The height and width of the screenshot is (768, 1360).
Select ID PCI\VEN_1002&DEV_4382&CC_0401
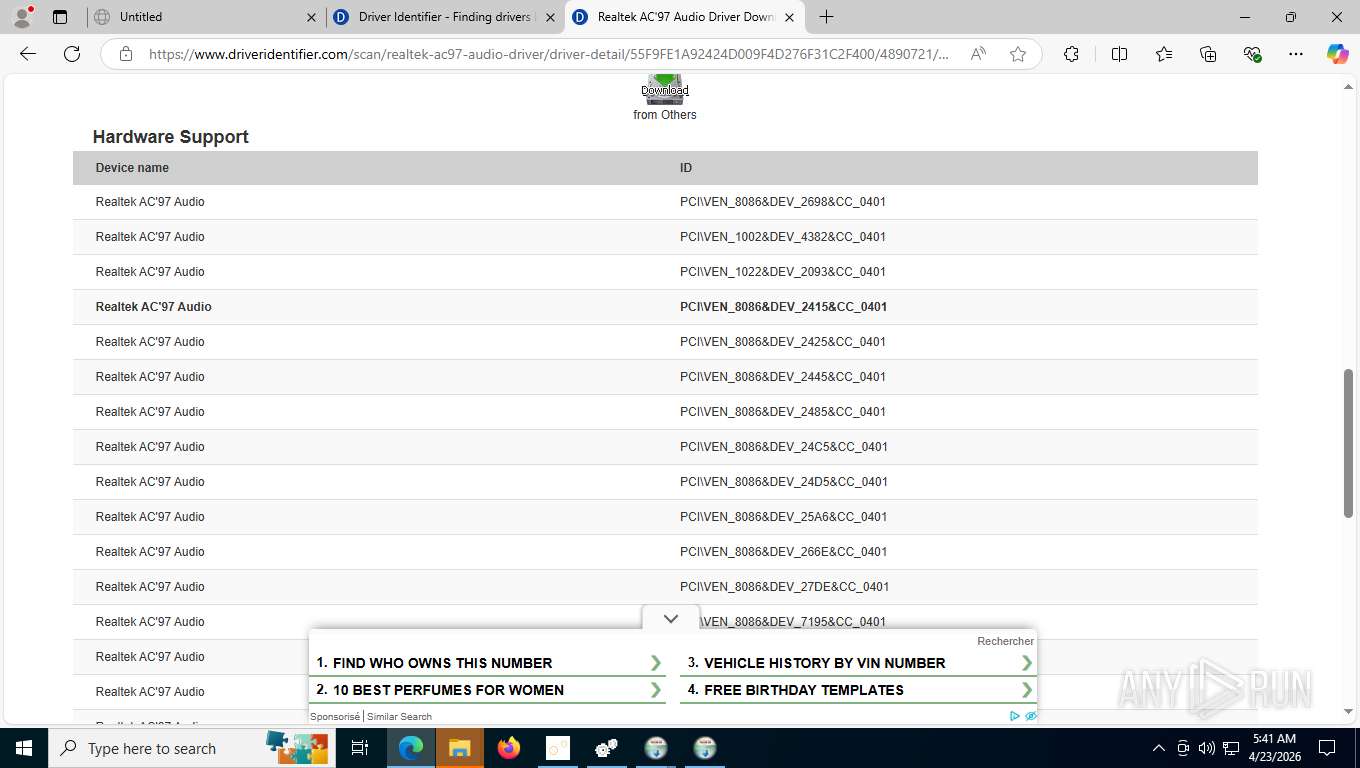pos(783,237)
